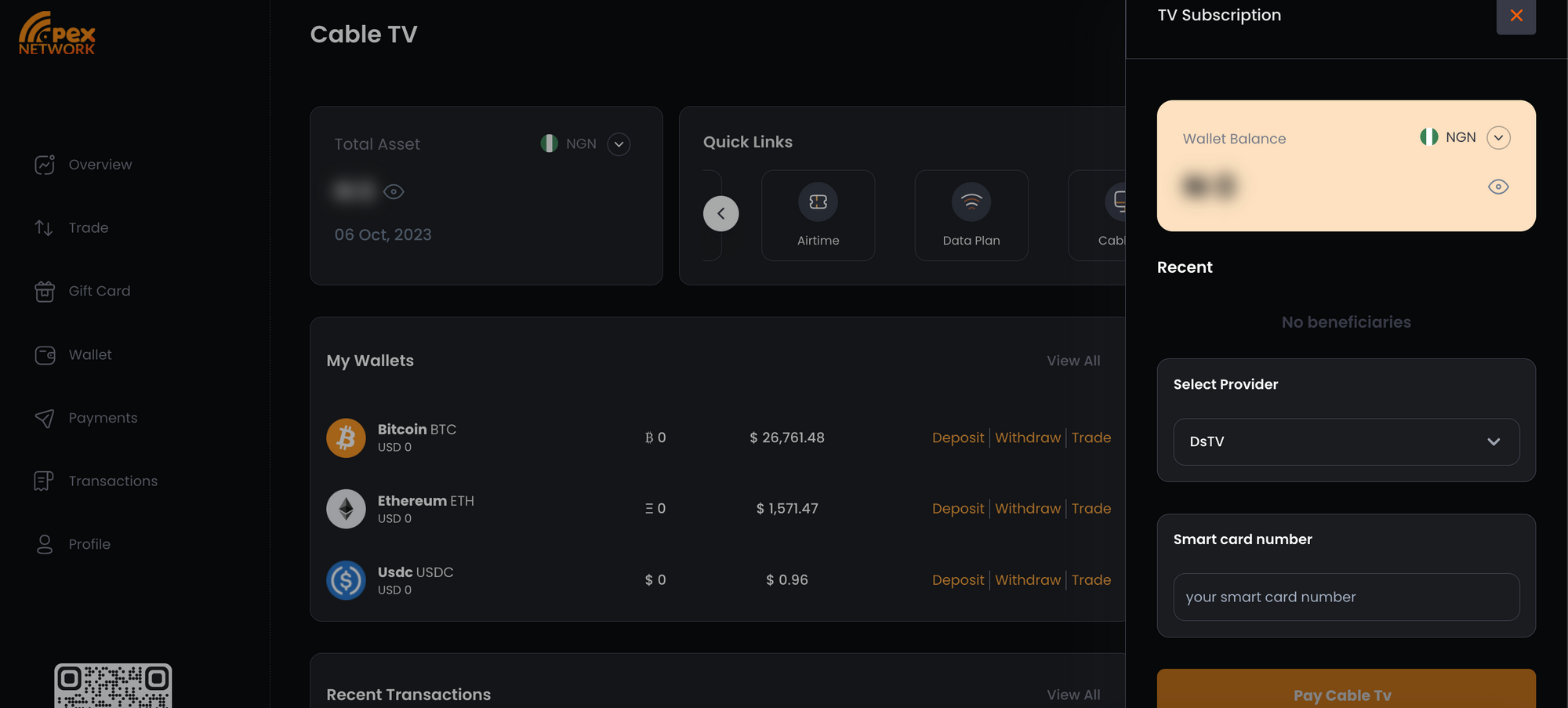1568x708 pixels.
Task: Click Deposit for Usdc
Action: tap(958, 580)
